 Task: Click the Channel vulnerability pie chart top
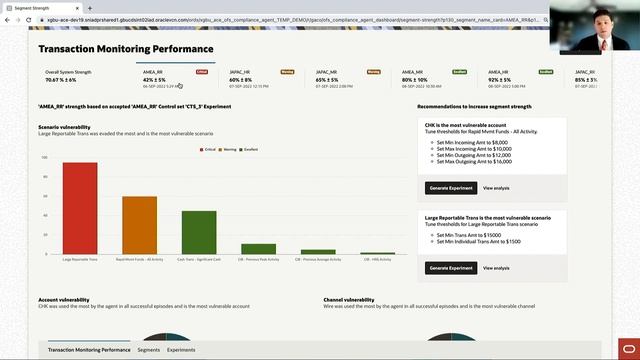coord(451,337)
